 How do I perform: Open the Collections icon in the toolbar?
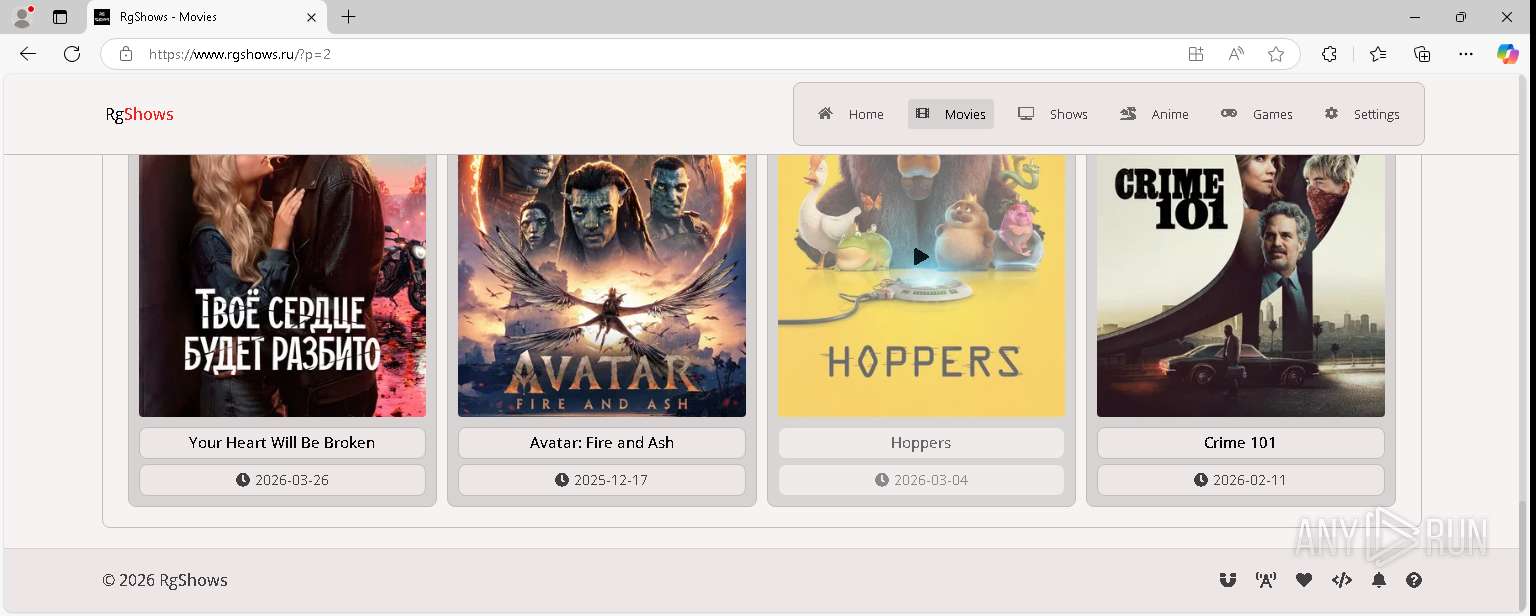point(1422,54)
